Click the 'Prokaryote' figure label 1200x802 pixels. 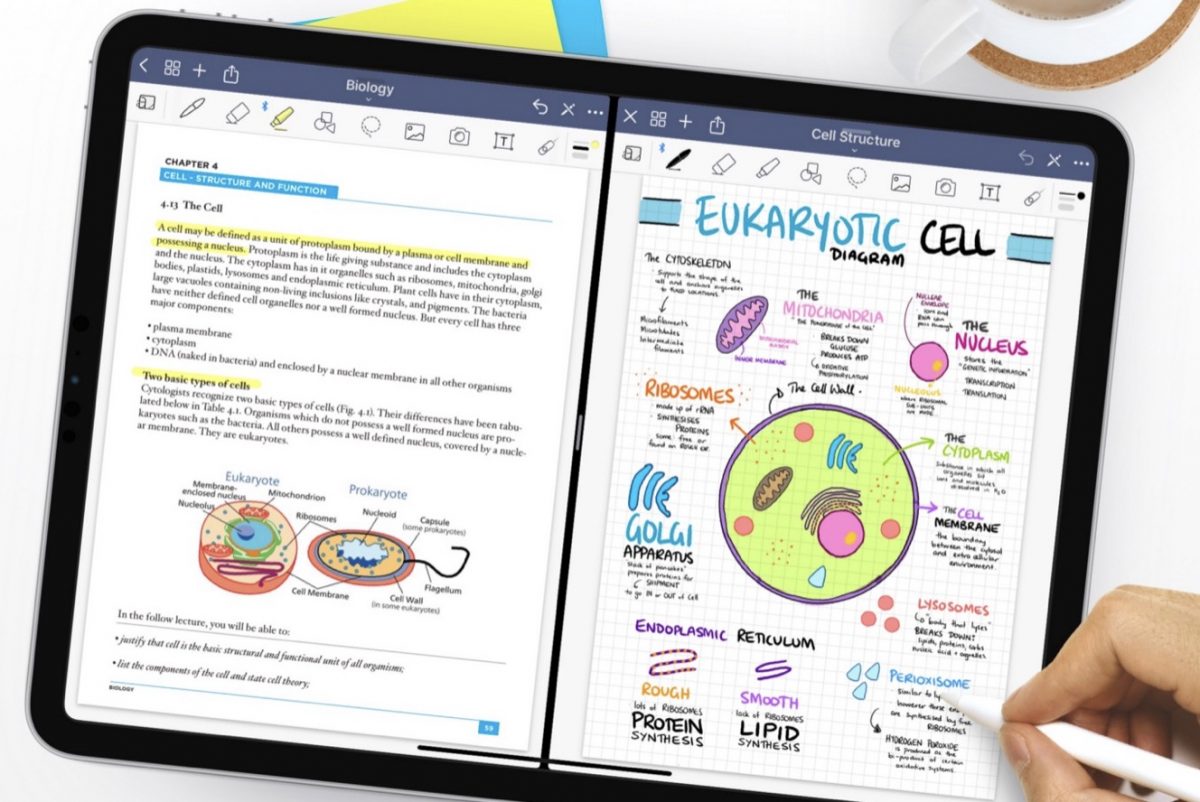(x=377, y=491)
